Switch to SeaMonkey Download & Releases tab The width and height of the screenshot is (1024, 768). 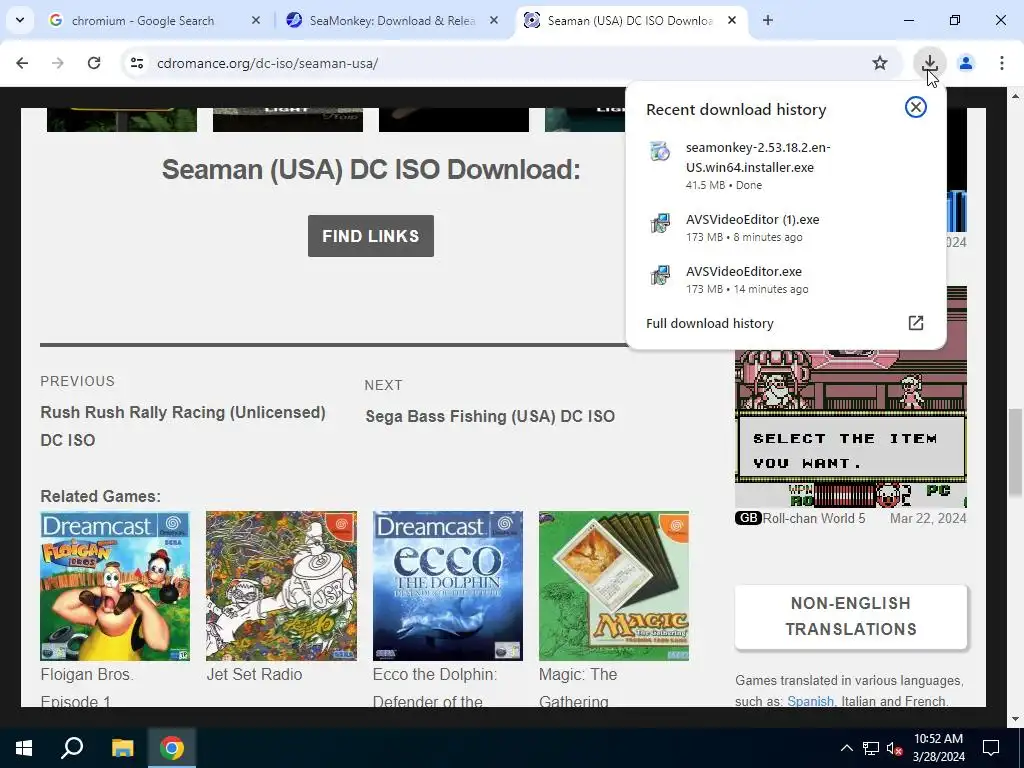coord(392,21)
